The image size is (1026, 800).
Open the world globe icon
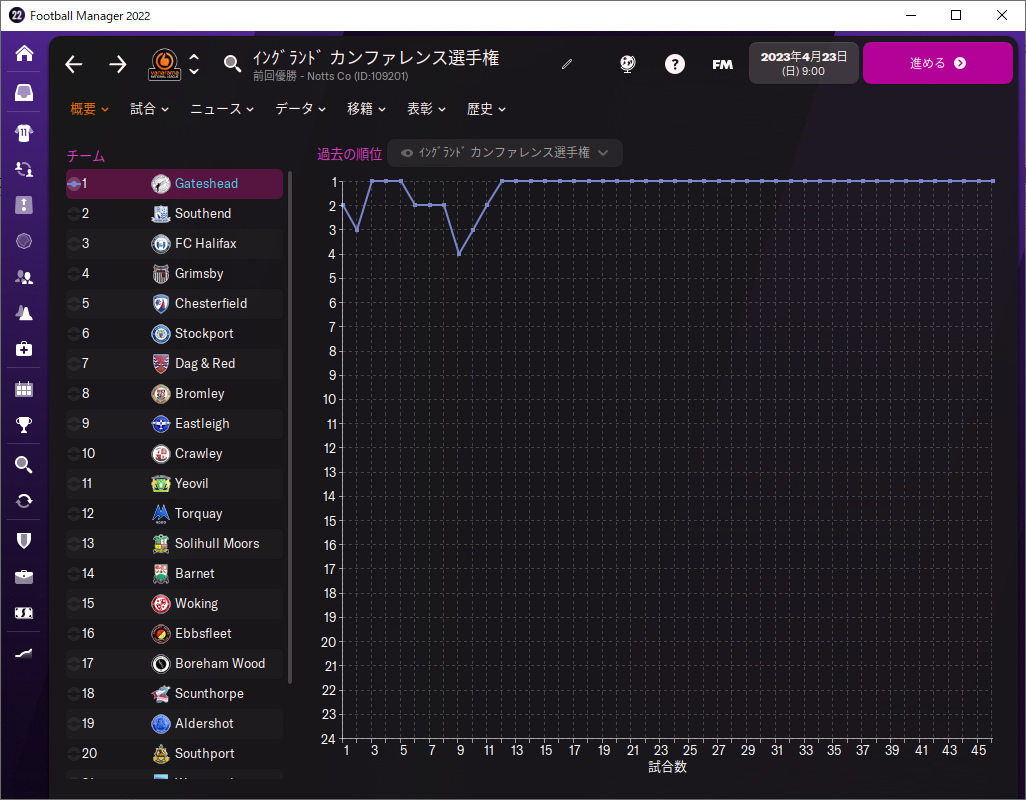coord(627,64)
